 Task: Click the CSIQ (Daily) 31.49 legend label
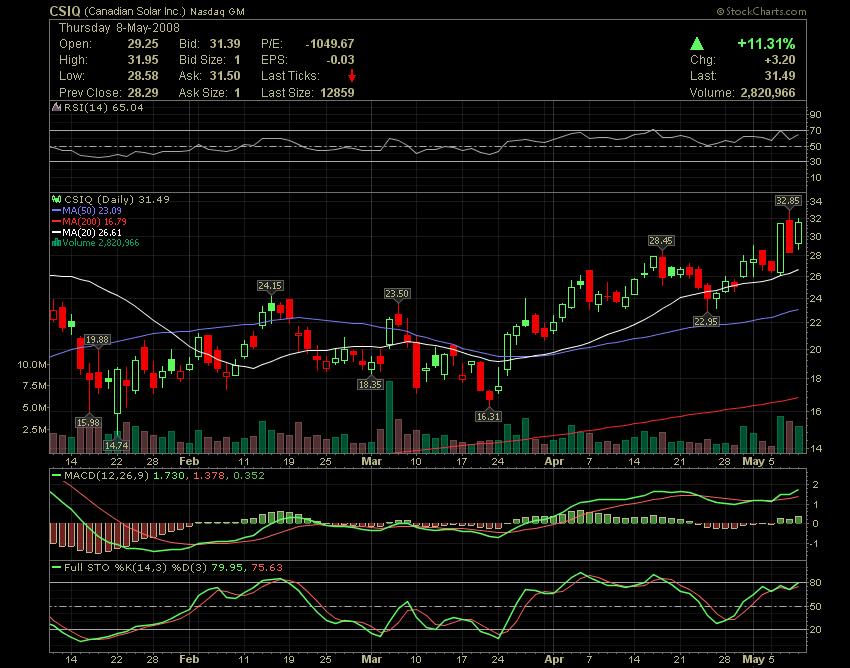click(x=117, y=200)
